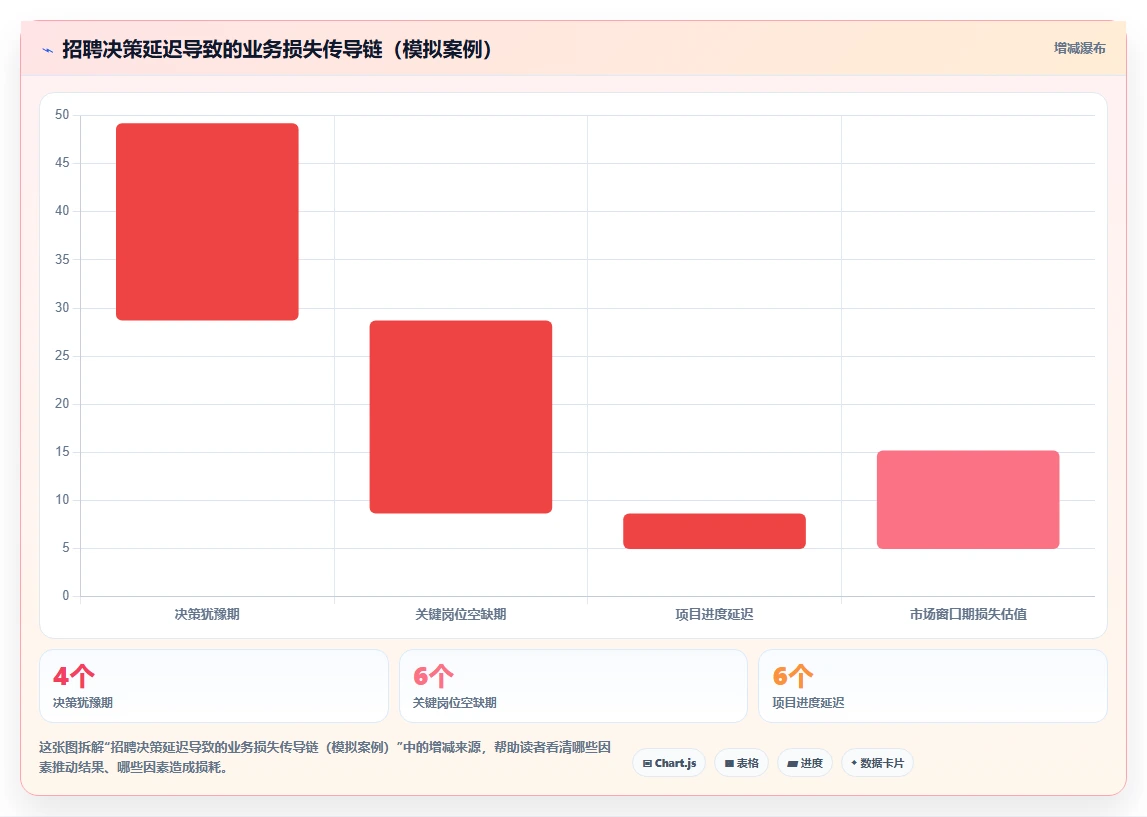Open the 6个 项目进度延迟 data card
Screen dimensions: 1147x817
[933, 686]
